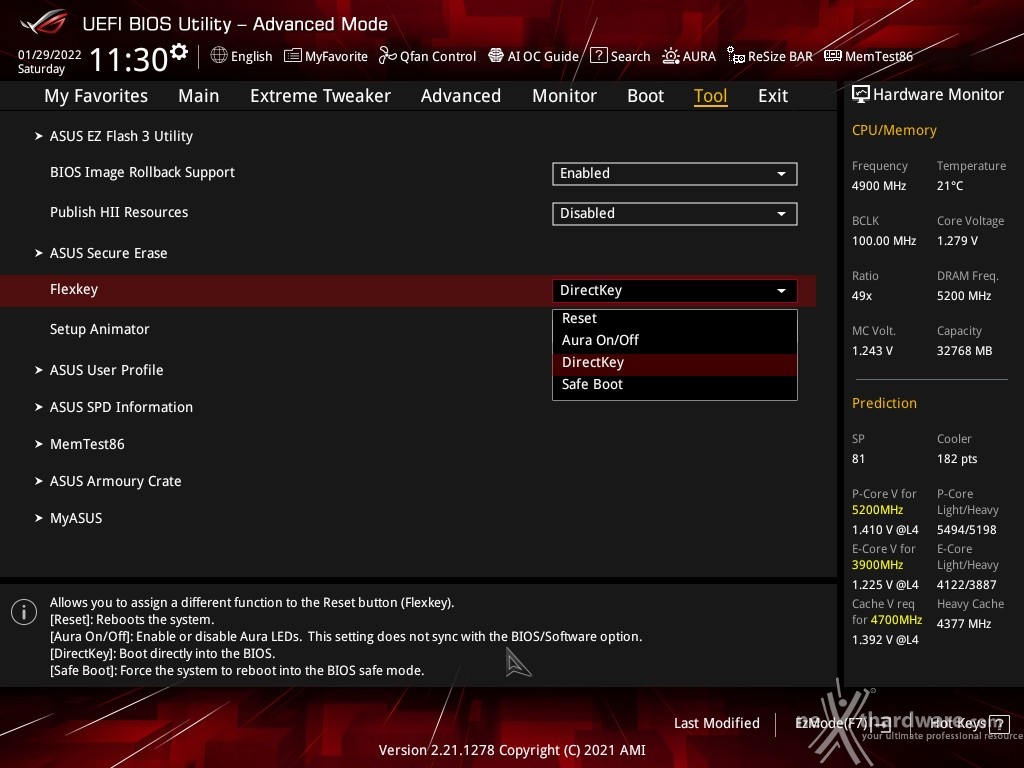This screenshot has height=768, width=1024.
Task: Open the Advanced tab
Action: tap(460, 96)
